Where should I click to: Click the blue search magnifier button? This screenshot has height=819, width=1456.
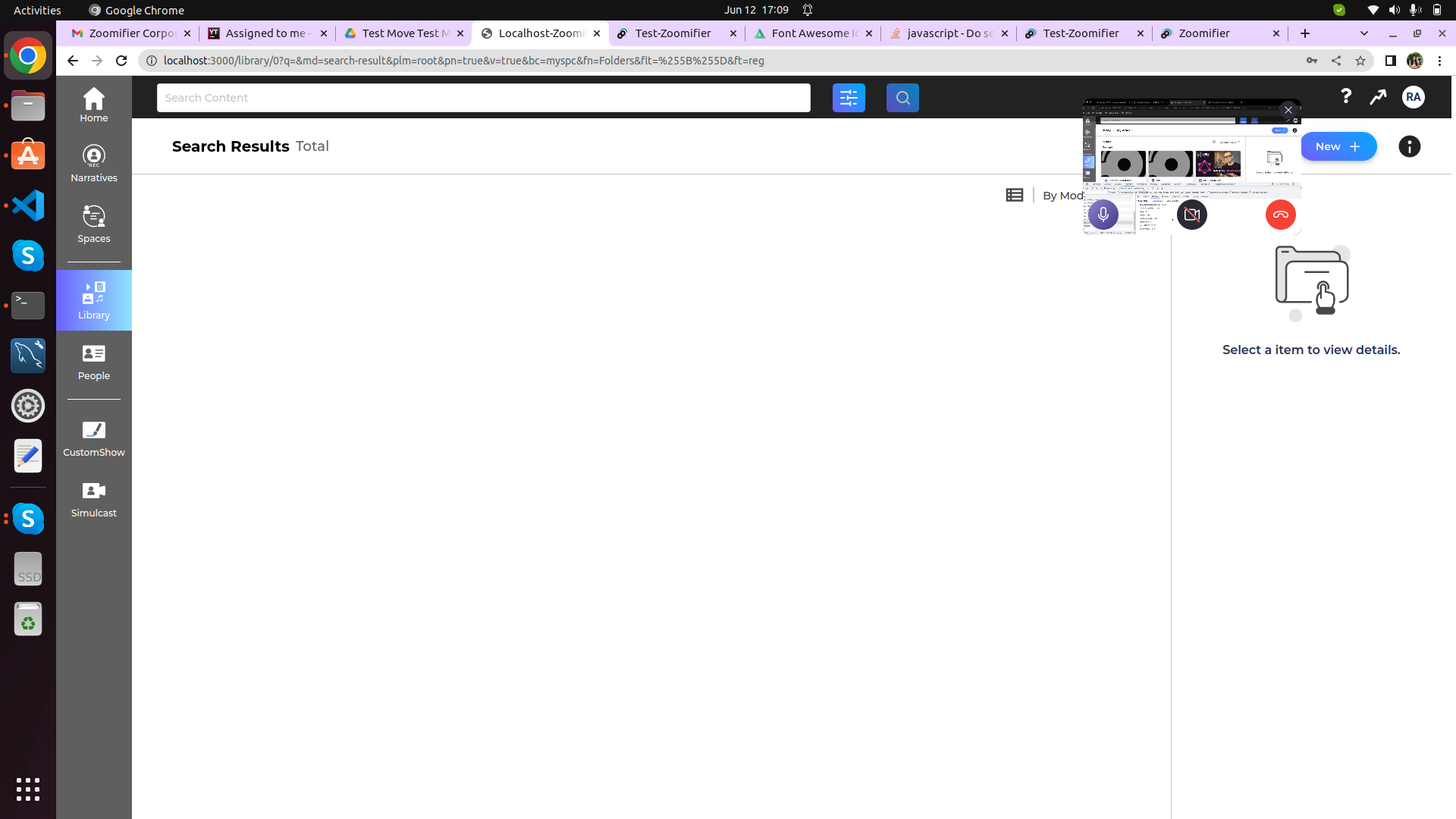(902, 98)
